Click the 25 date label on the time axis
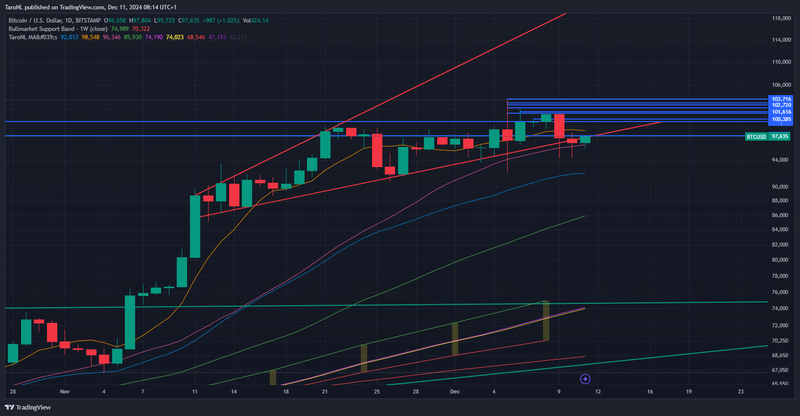 pyautogui.click(x=377, y=391)
